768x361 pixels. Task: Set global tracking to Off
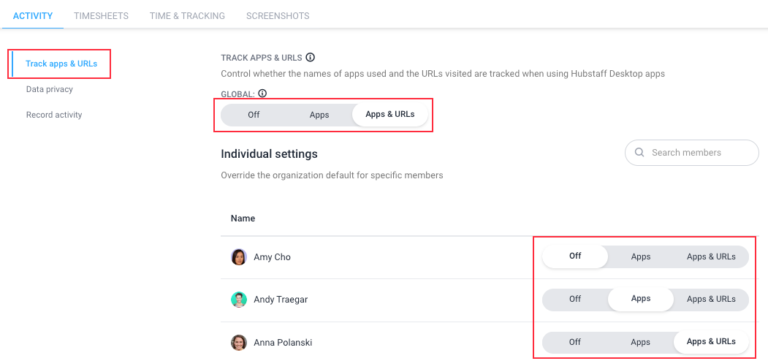coord(254,115)
